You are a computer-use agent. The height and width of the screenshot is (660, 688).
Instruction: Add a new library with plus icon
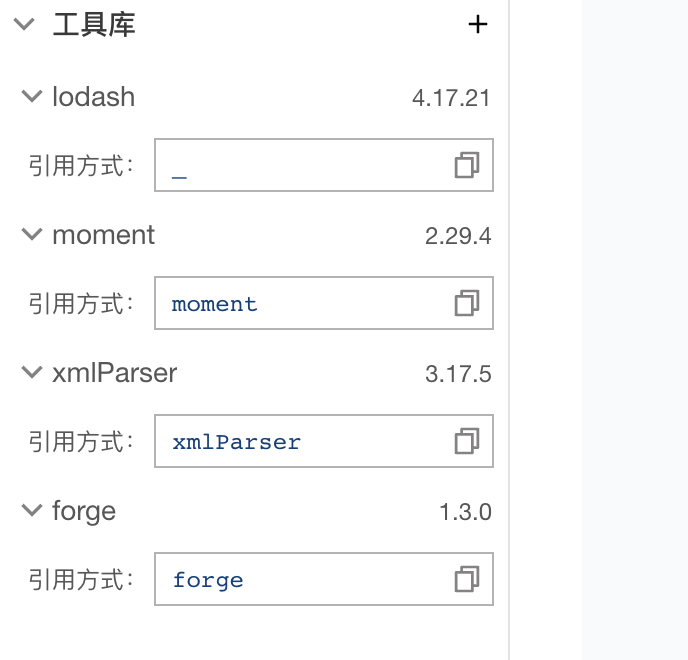[x=477, y=24]
